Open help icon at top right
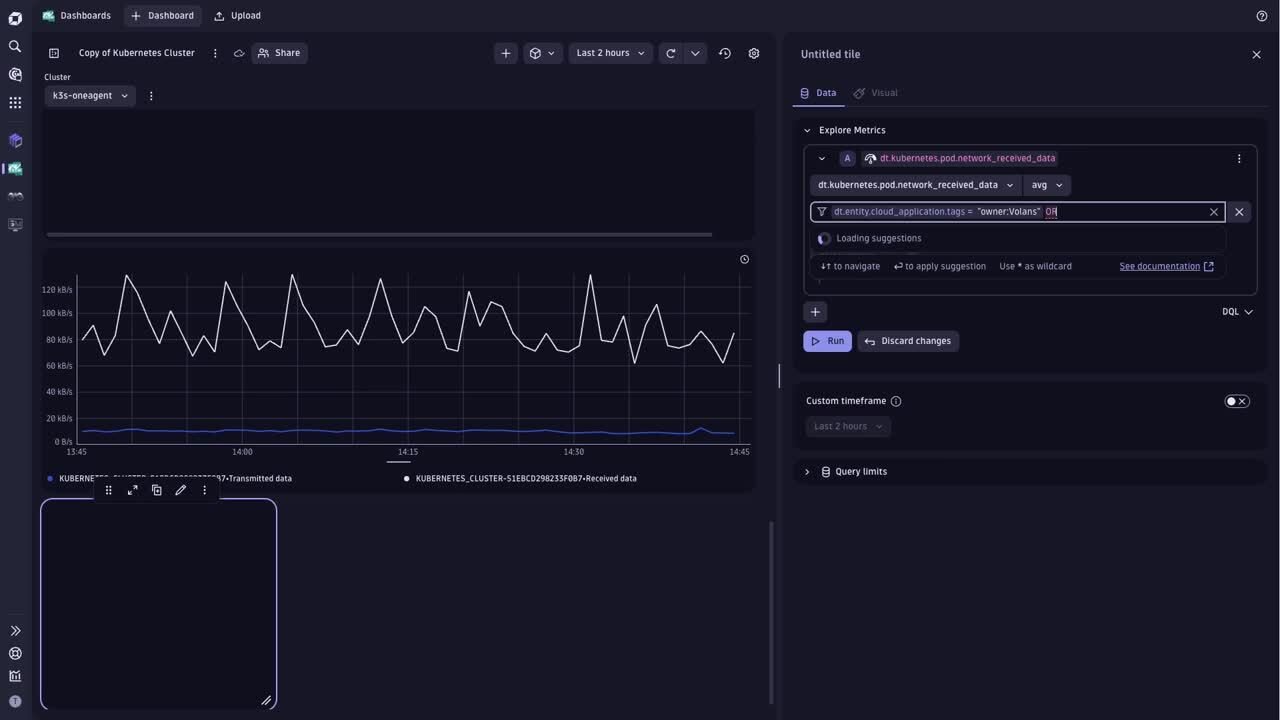The image size is (1280, 720). [1261, 16]
